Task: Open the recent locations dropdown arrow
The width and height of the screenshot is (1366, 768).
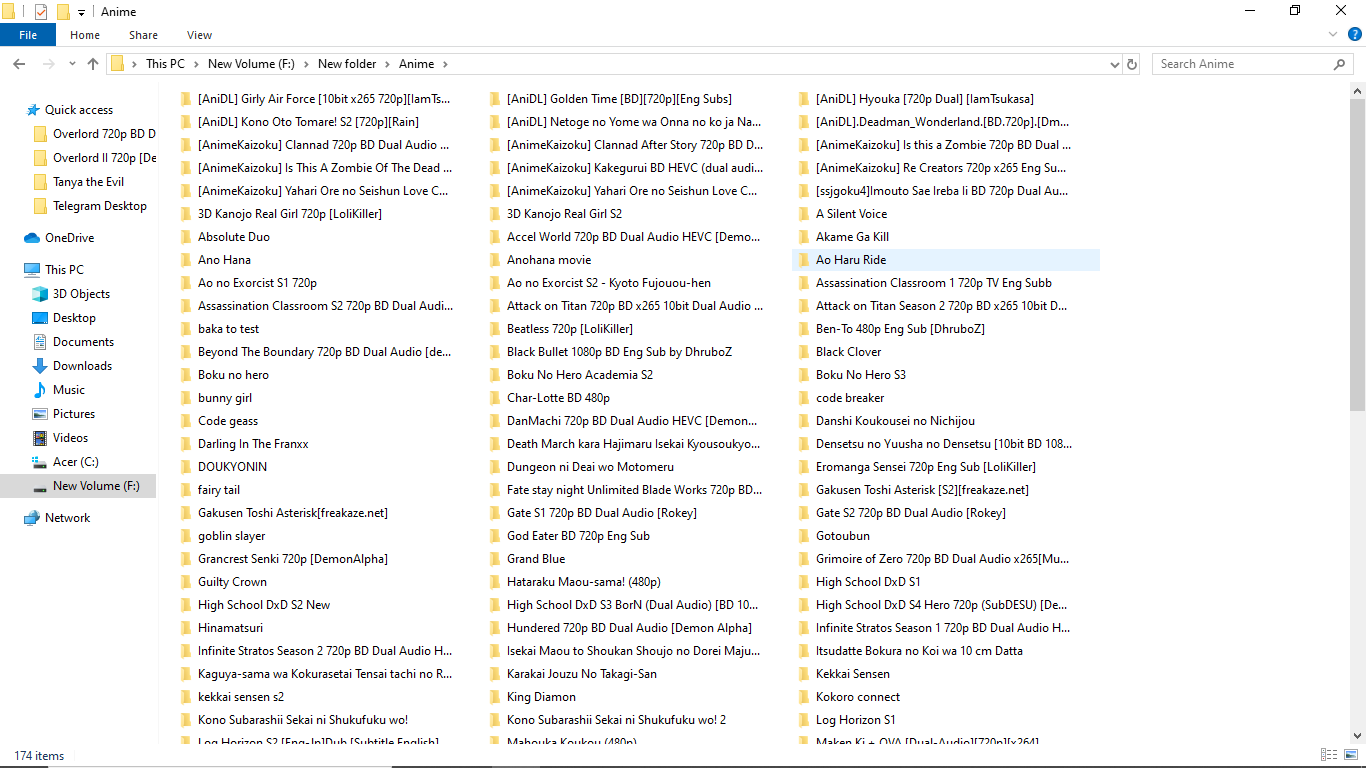Action: [x=72, y=64]
